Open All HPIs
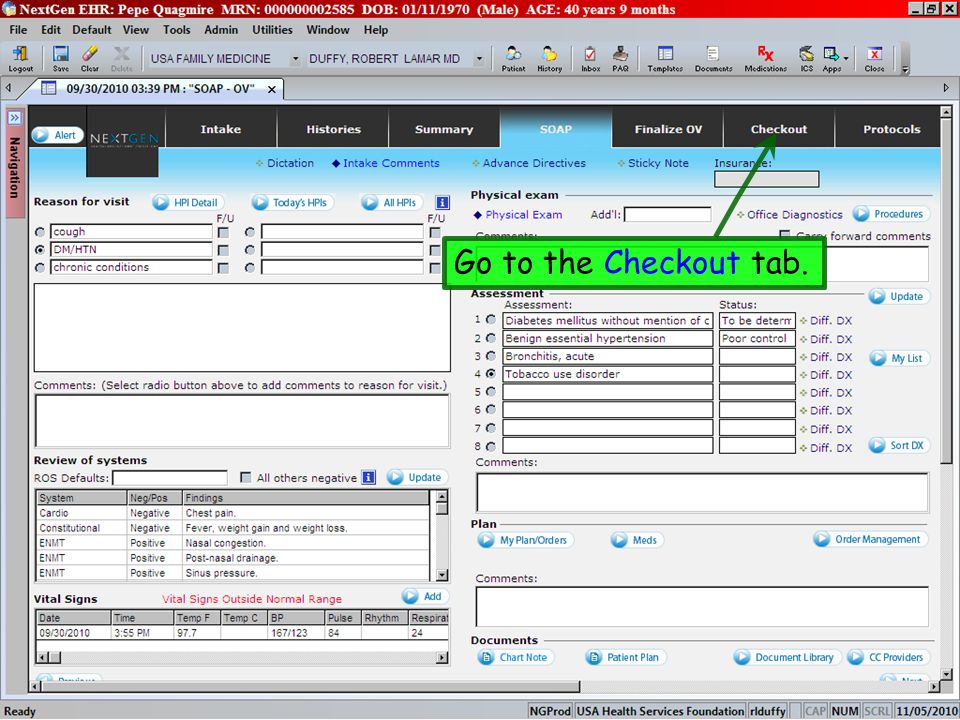960x720 pixels. 391,203
